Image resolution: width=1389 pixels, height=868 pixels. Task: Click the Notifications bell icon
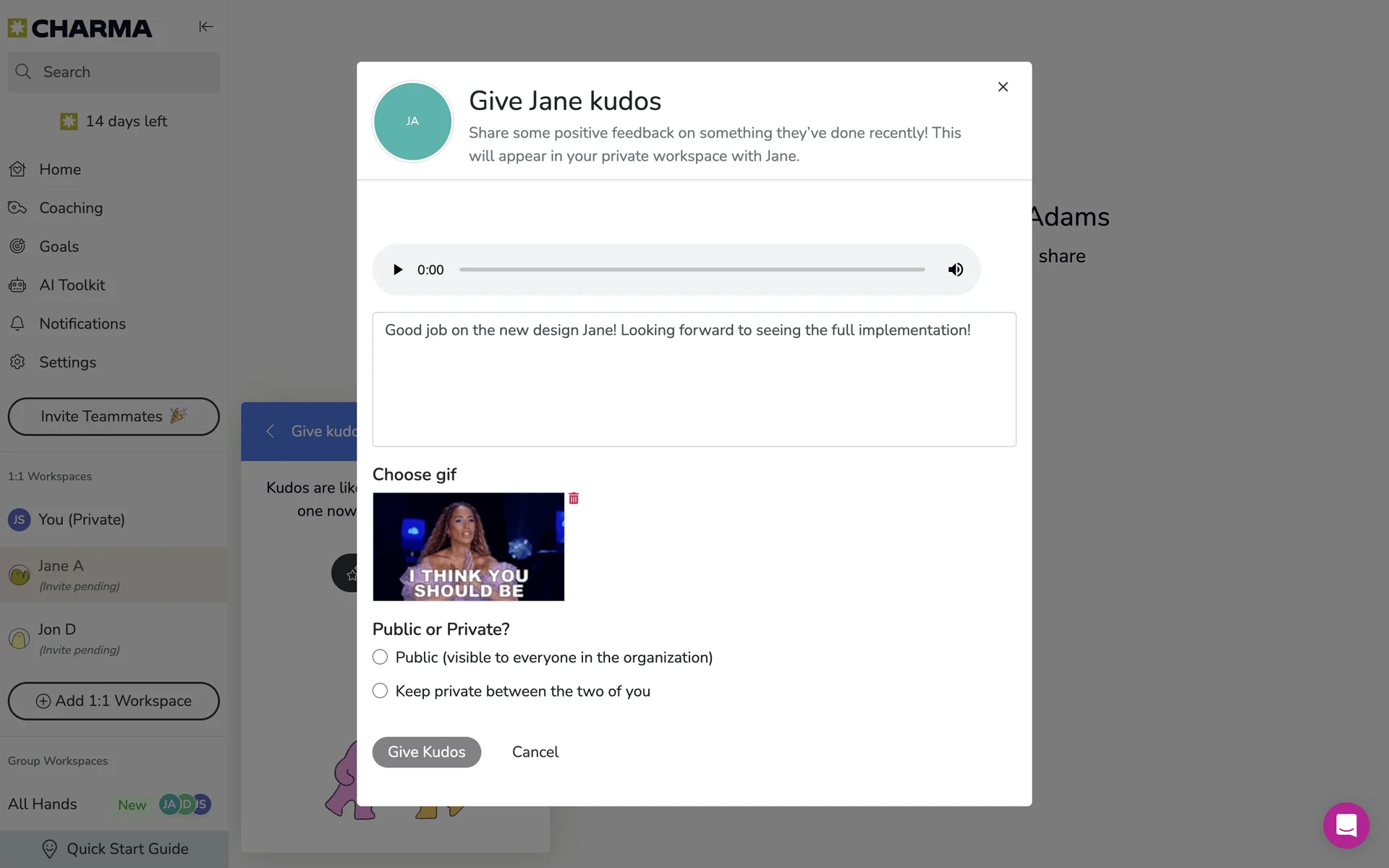(17, 324)
